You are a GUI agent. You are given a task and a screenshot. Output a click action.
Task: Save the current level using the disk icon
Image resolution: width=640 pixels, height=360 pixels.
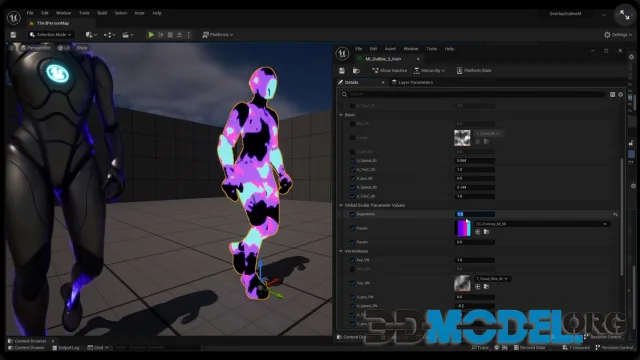(13, 35)
